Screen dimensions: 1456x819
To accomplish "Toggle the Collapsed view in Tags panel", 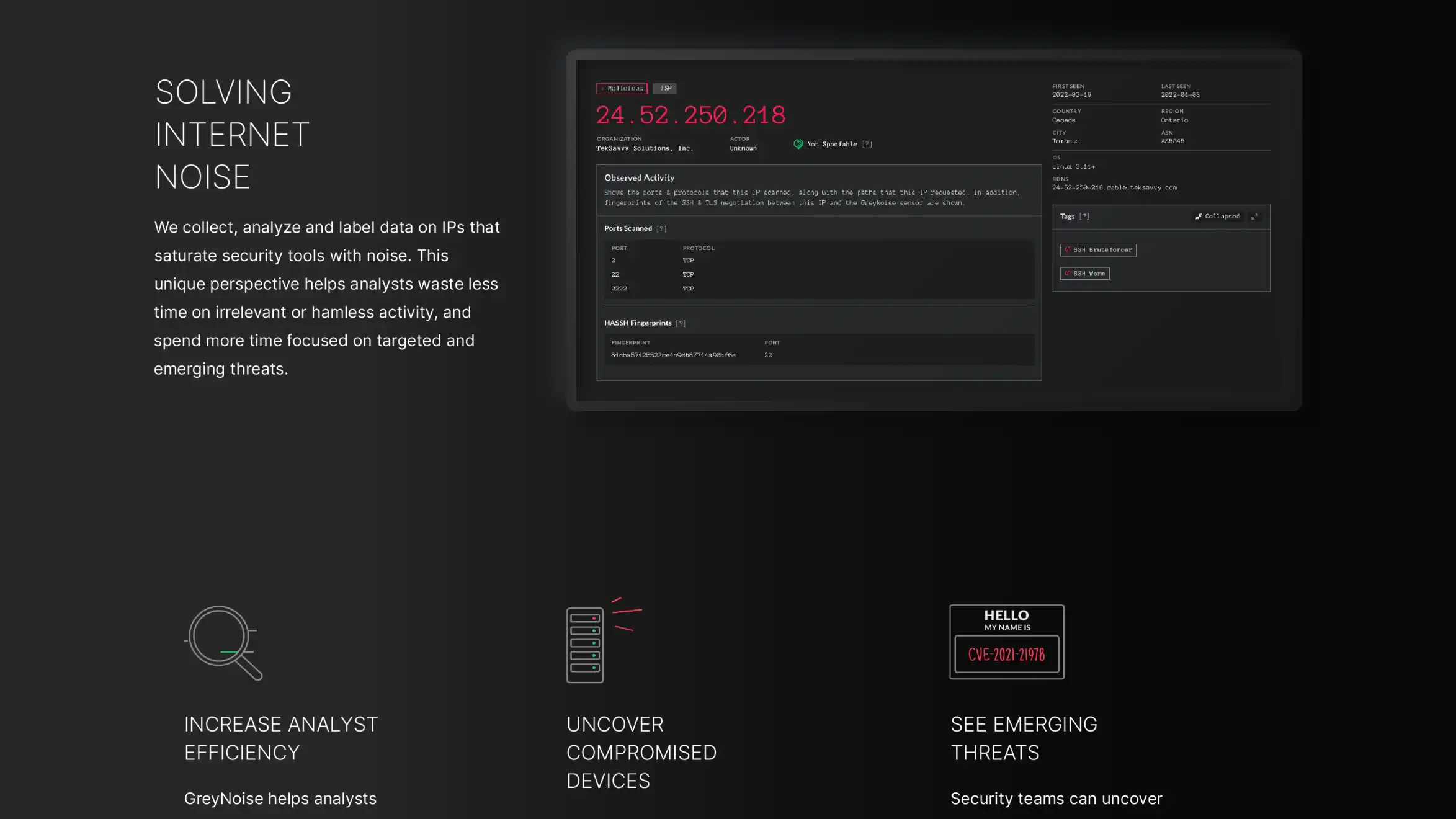I will (x=1217, y=217).
